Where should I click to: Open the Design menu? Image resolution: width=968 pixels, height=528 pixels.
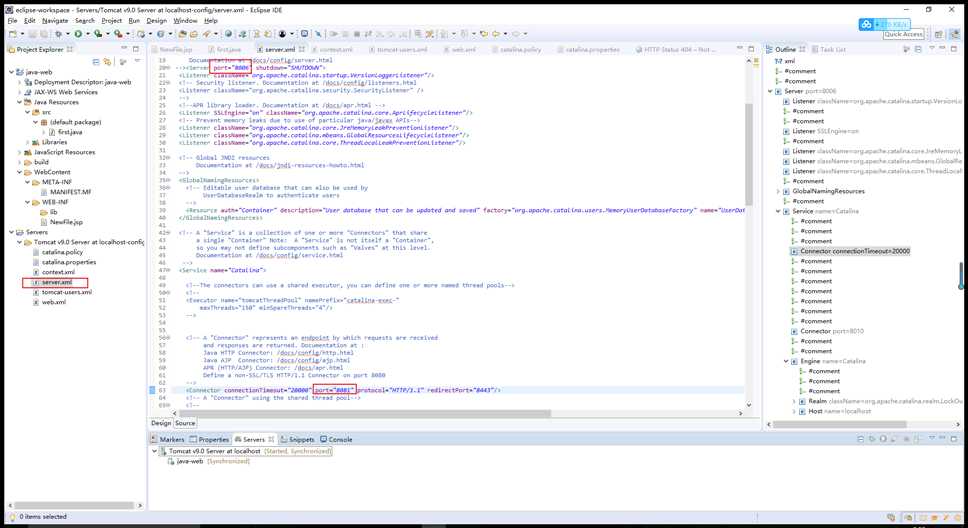(156, 20)
